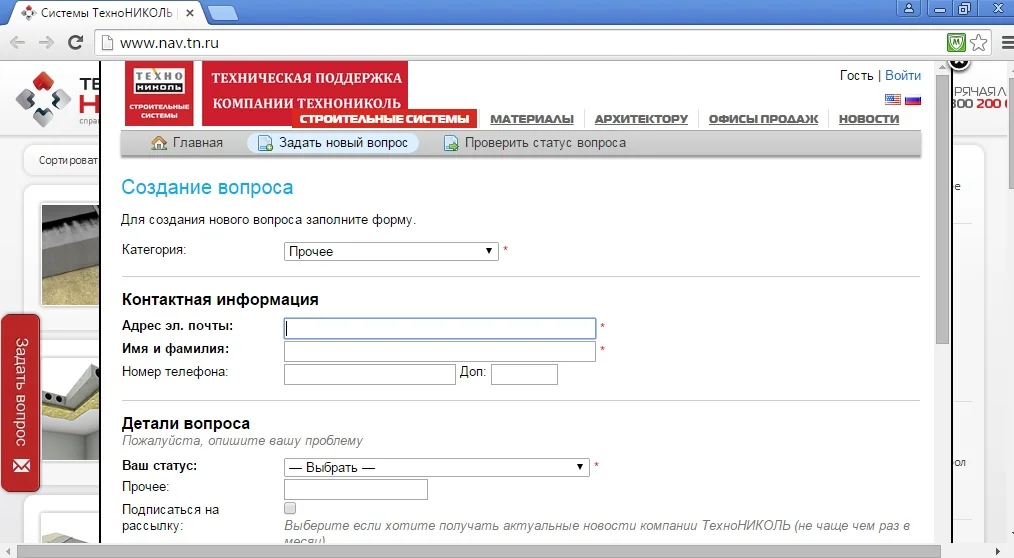Open the Chrome user profile icon
The width and height of the screenshot is (1014, 558).
tap(909, 8)
